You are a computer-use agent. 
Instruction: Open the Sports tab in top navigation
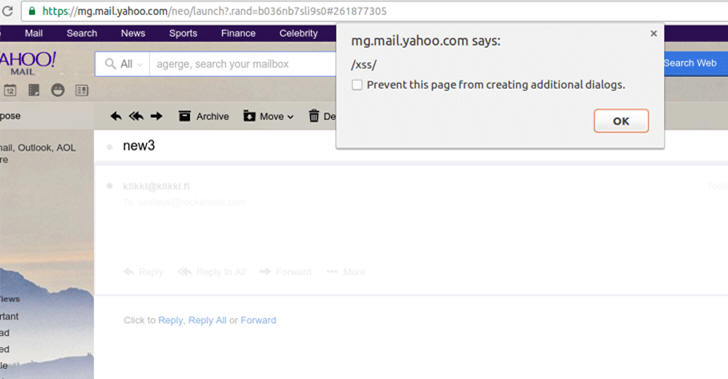(183, 33)
